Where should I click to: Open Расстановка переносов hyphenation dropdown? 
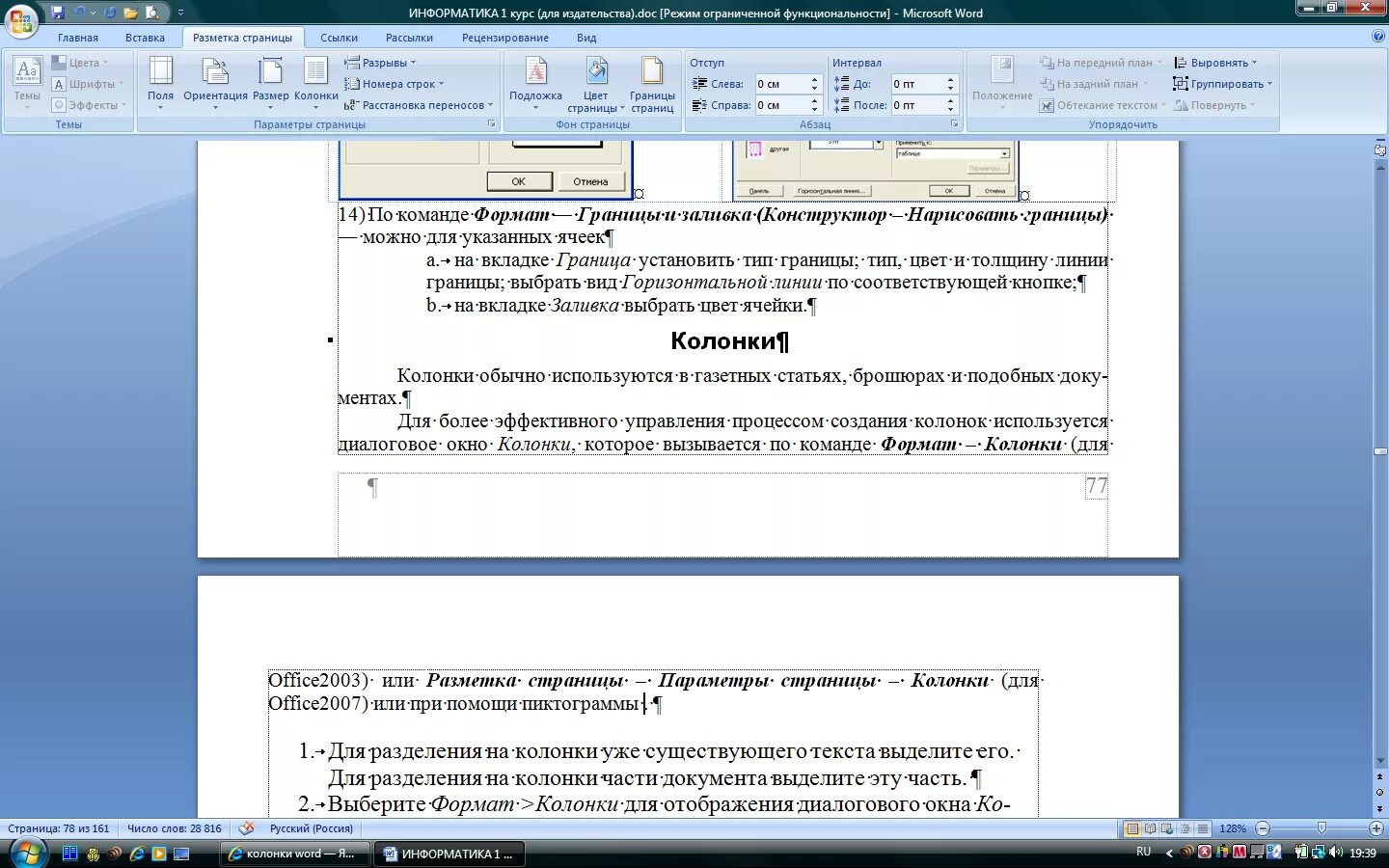point(419,105)
